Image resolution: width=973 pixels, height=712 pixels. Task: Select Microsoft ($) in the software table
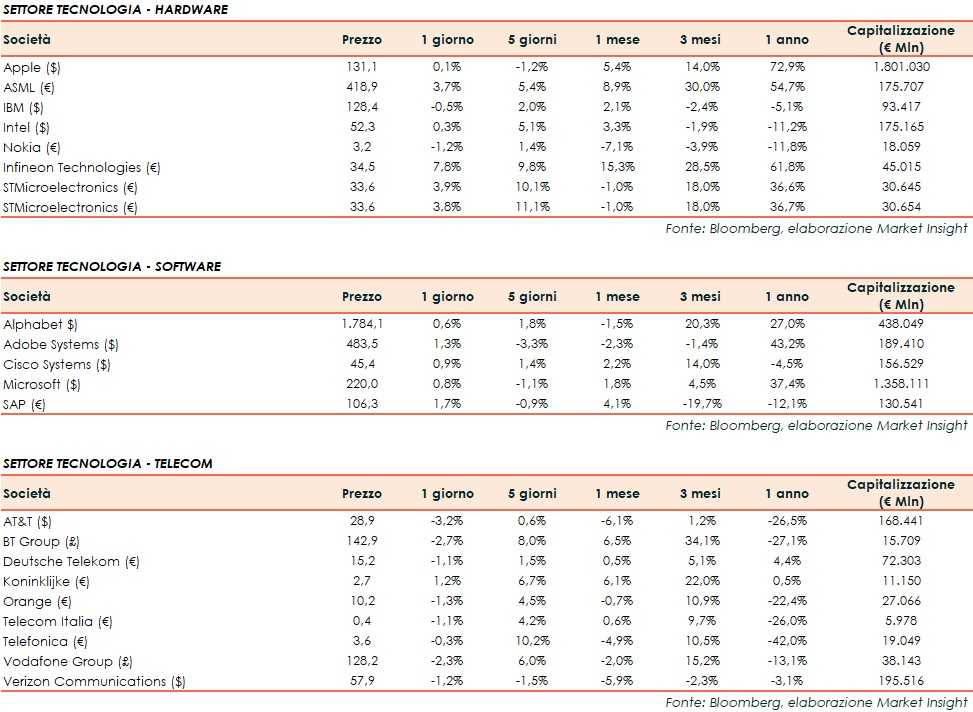coord(42,385)
